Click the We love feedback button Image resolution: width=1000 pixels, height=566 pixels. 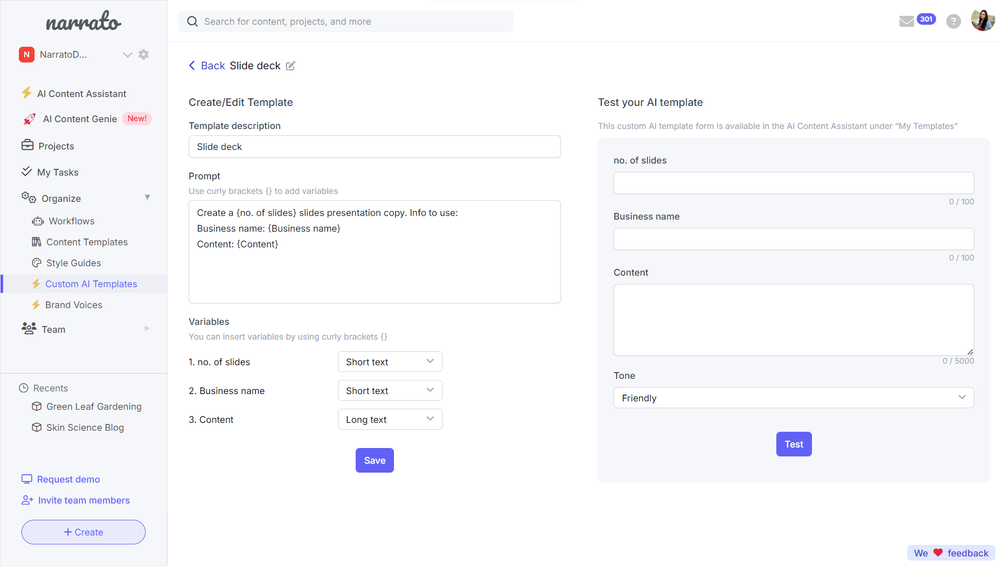click(x=951, y=553)
